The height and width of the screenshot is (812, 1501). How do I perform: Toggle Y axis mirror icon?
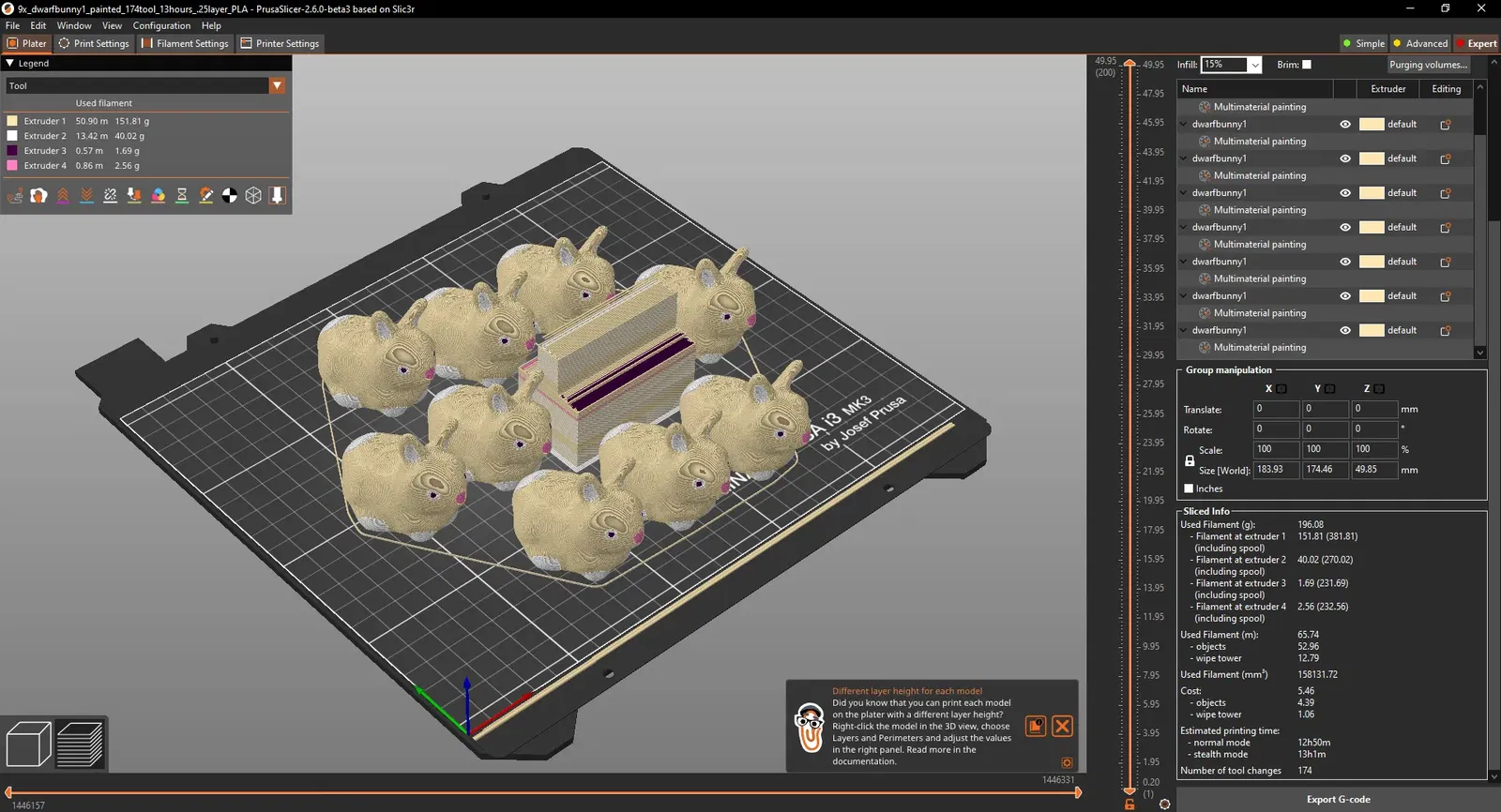pos(1330,388)
